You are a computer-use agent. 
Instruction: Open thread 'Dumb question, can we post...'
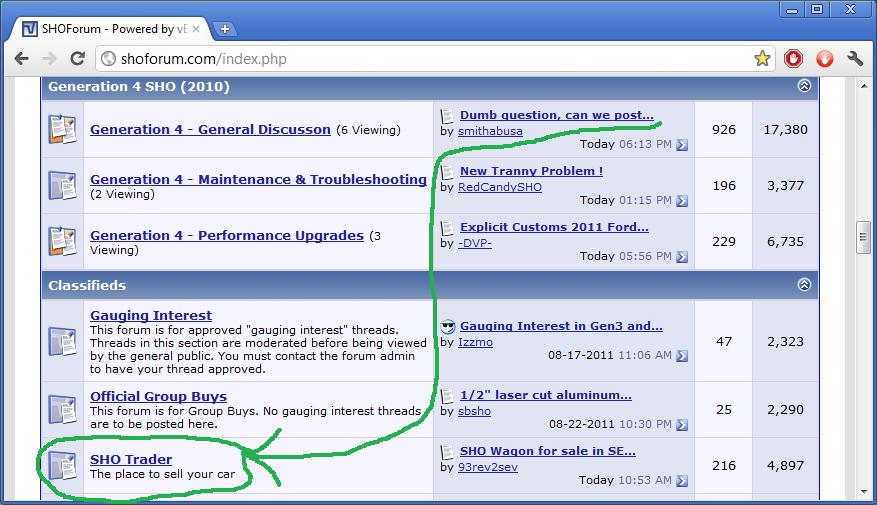[557, 115]
